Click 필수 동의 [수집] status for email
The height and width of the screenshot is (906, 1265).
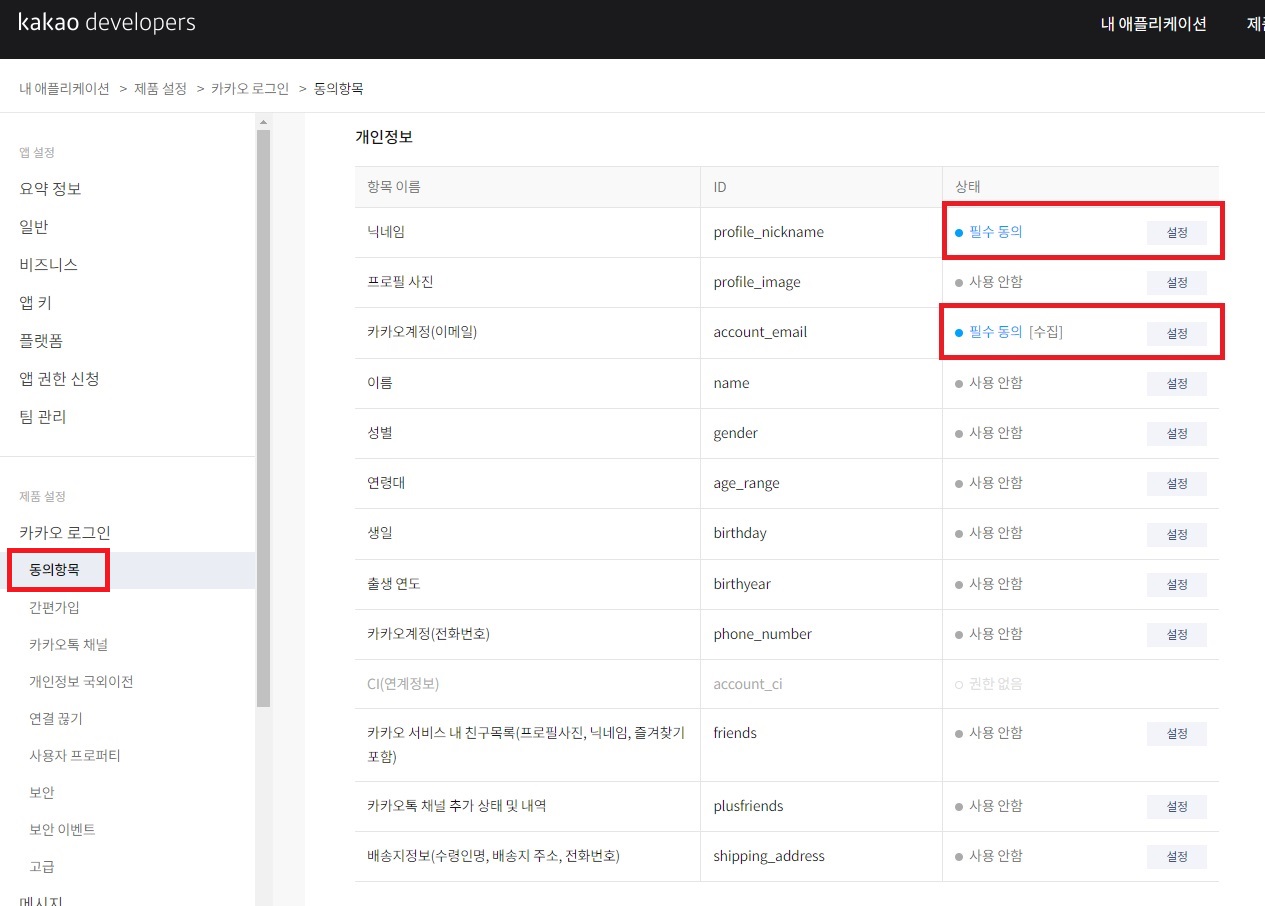click(1009, 332)
